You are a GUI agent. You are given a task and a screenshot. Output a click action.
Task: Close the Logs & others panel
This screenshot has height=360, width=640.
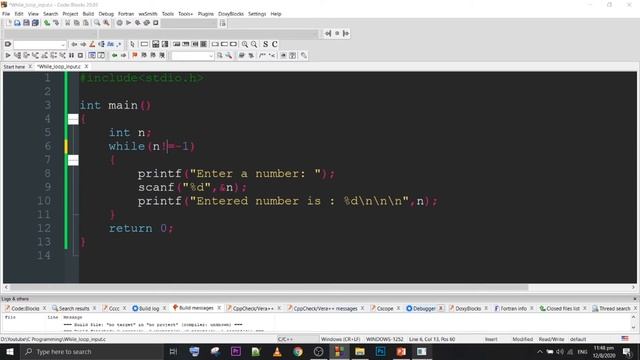(635, 299)
